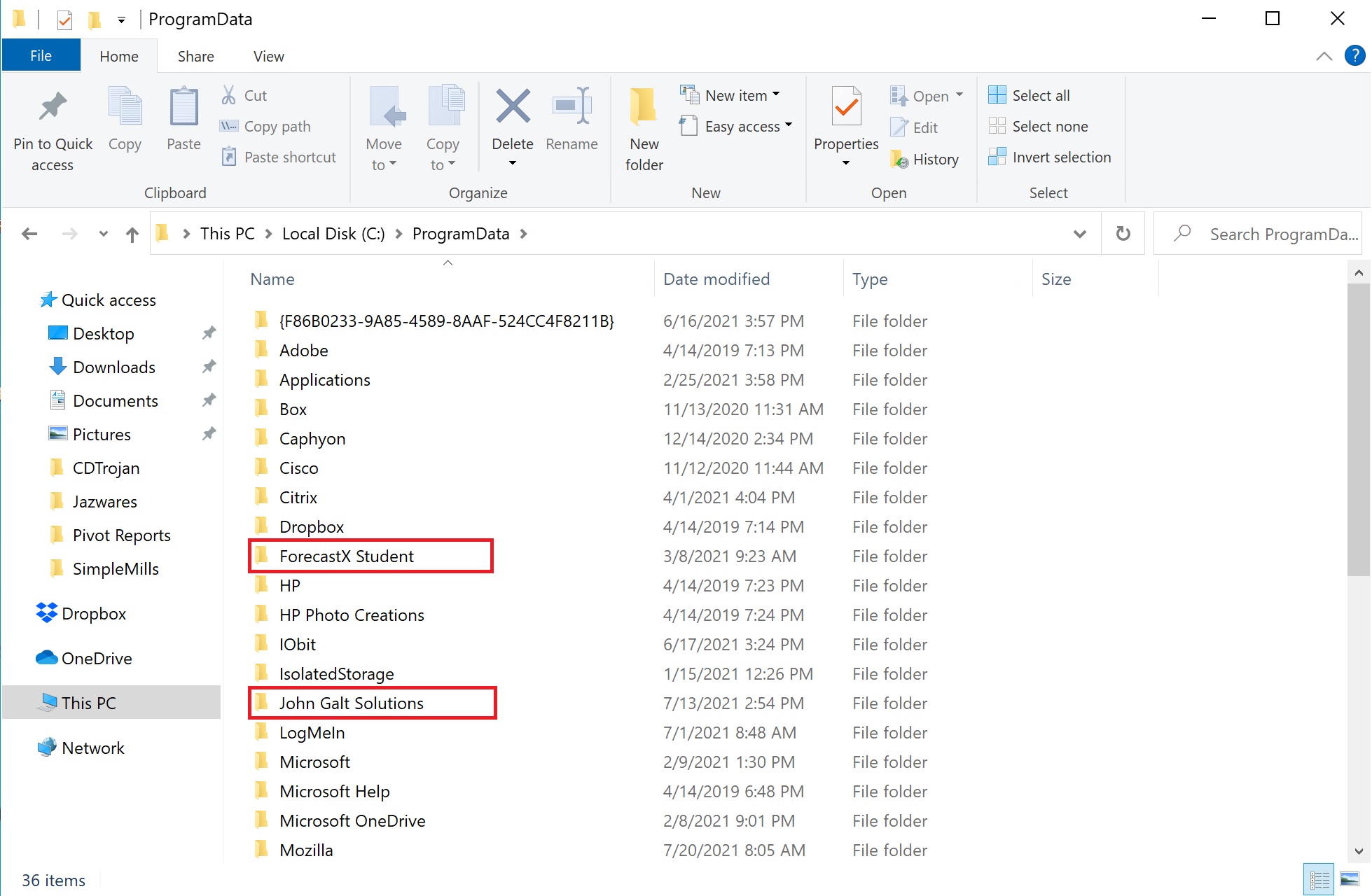The height and width of the screenshot is (896, 1372).
Task: Click Select all in the ribbon
Action: pos(1028,94)
